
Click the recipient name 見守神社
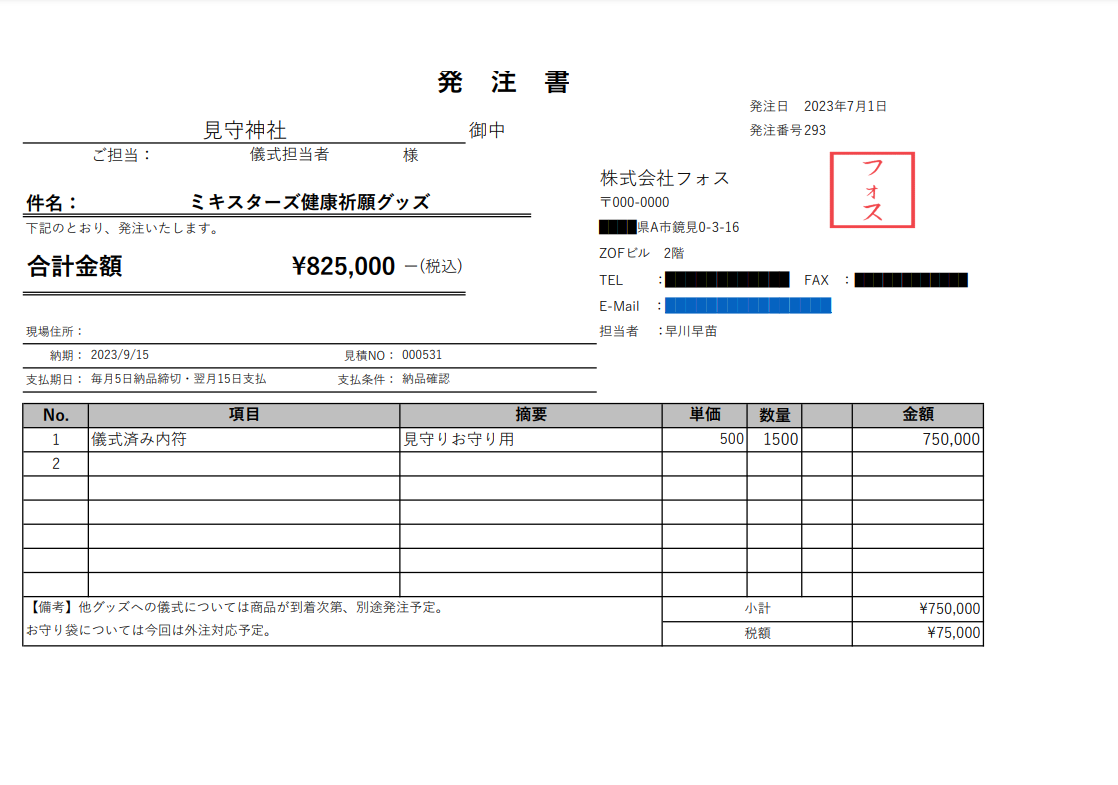(245, 130)
